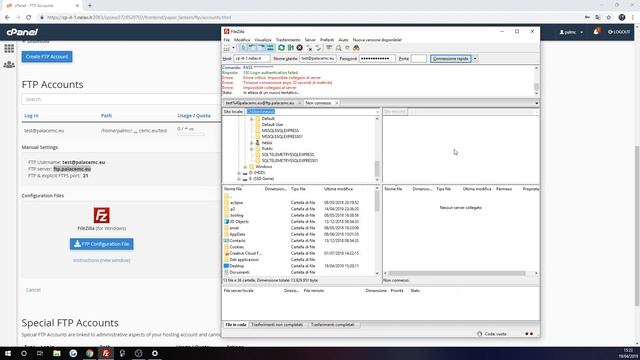This screenshot has width=640, height=360.
Task: Select Desktop folder in local file list
Action: coord(237,266)
